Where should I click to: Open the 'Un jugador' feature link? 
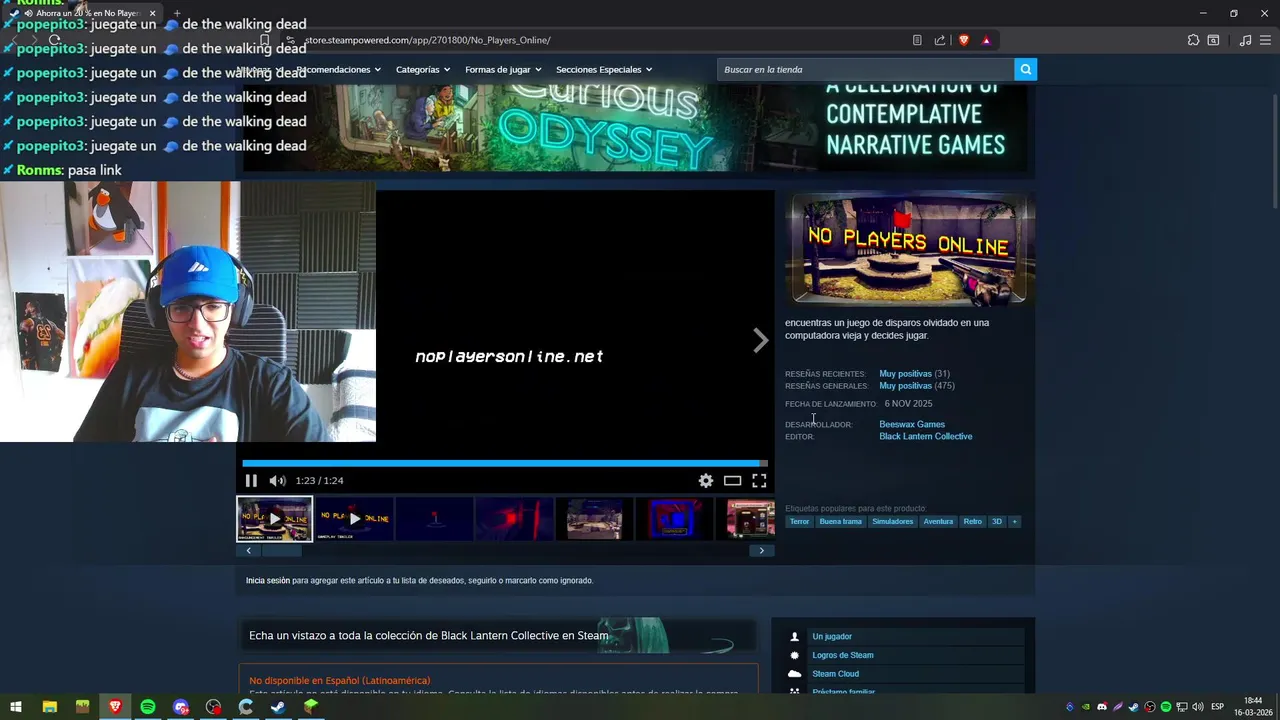pyautogui.click(x=832, y=636)
